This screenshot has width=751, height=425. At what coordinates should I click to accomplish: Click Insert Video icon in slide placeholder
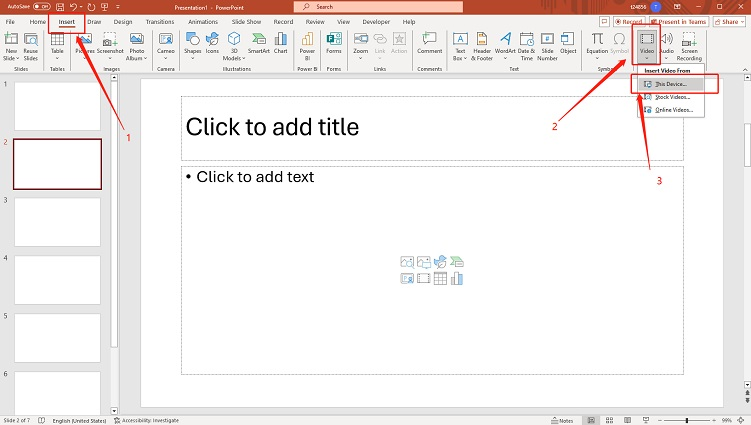[x=423, y=278]
